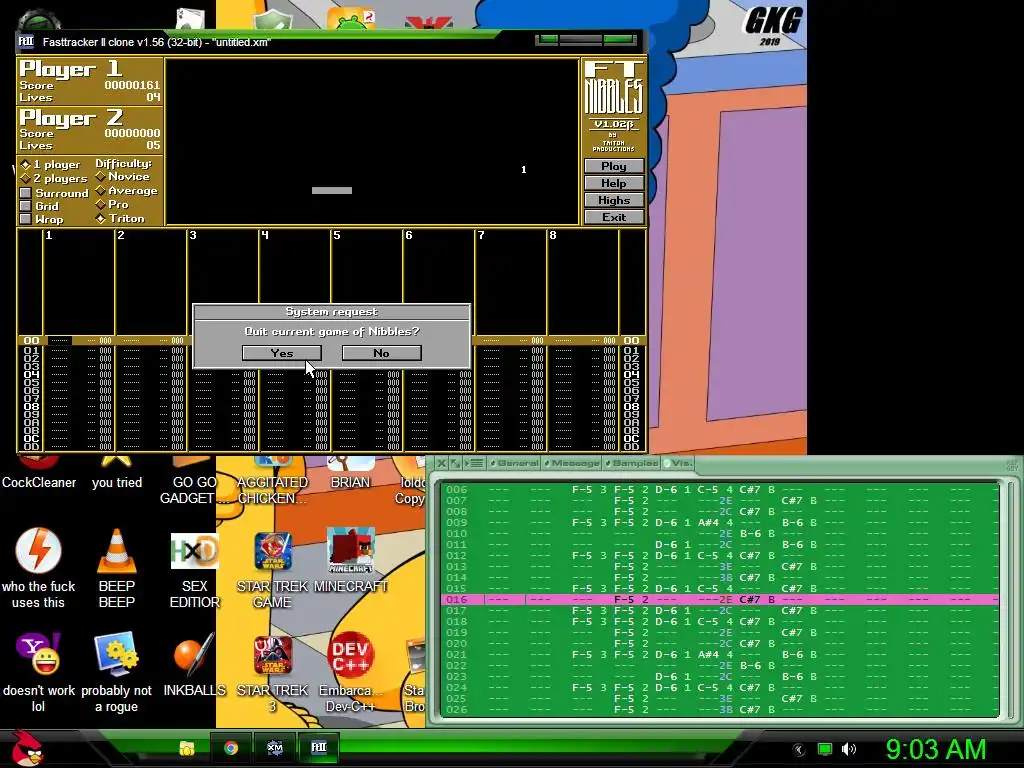The width and height of the screenshot is (1024, 768).
Task: Select the BRIAN desktop shortcut
Action: 351,482
